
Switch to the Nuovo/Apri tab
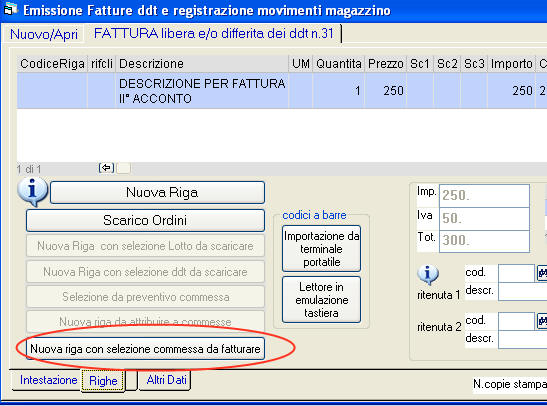point(44,35)
